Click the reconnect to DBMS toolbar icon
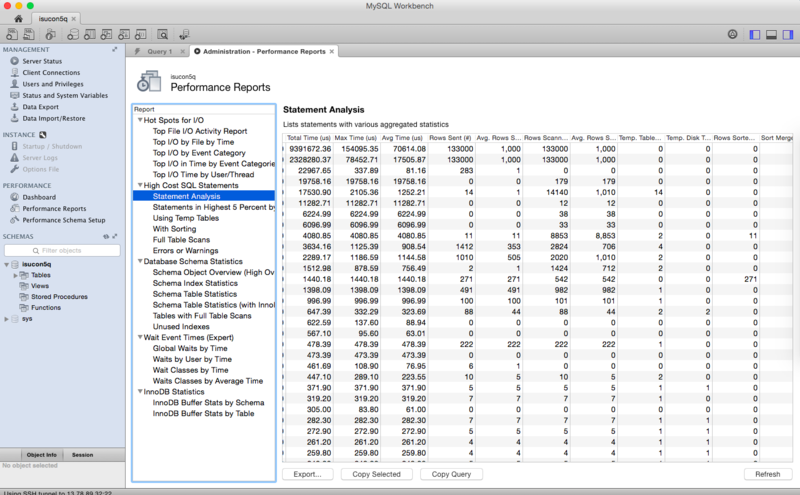The image size is (800, 495). 184,34
